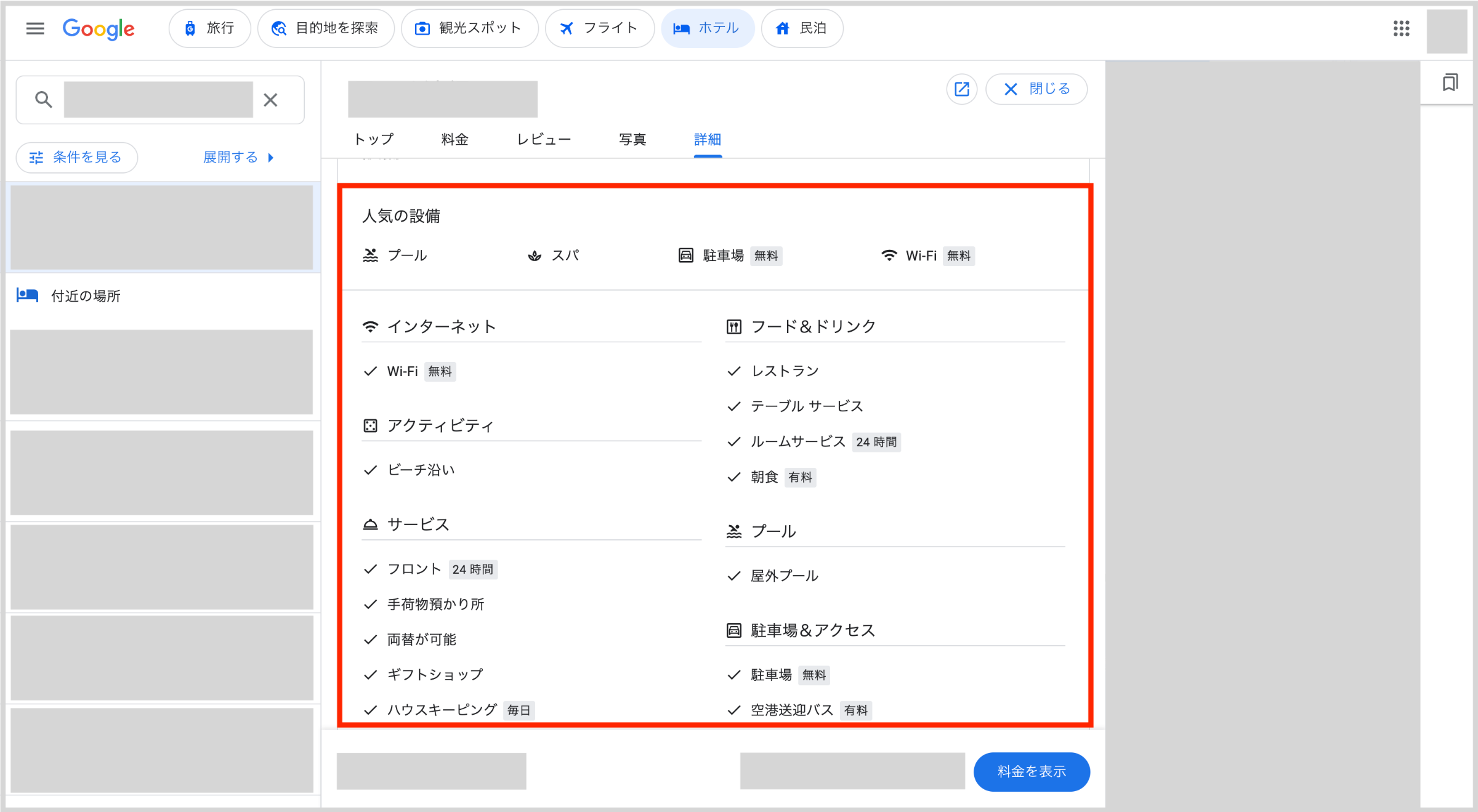1478x812 pixels.
Task: Click the account avatar
Action: 1447,31
